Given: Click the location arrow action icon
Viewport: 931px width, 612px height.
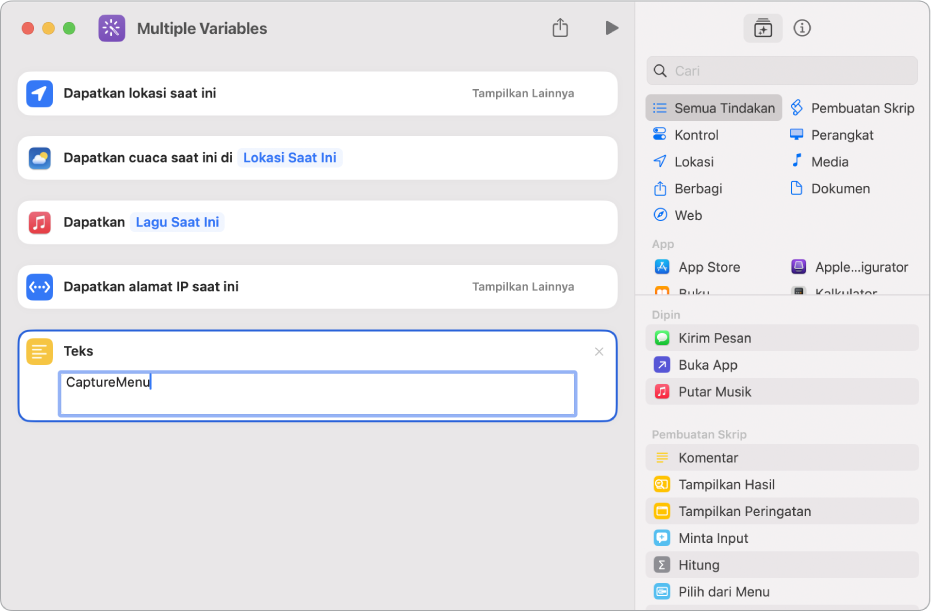Looking at the screenshot, I should [39, 93].
